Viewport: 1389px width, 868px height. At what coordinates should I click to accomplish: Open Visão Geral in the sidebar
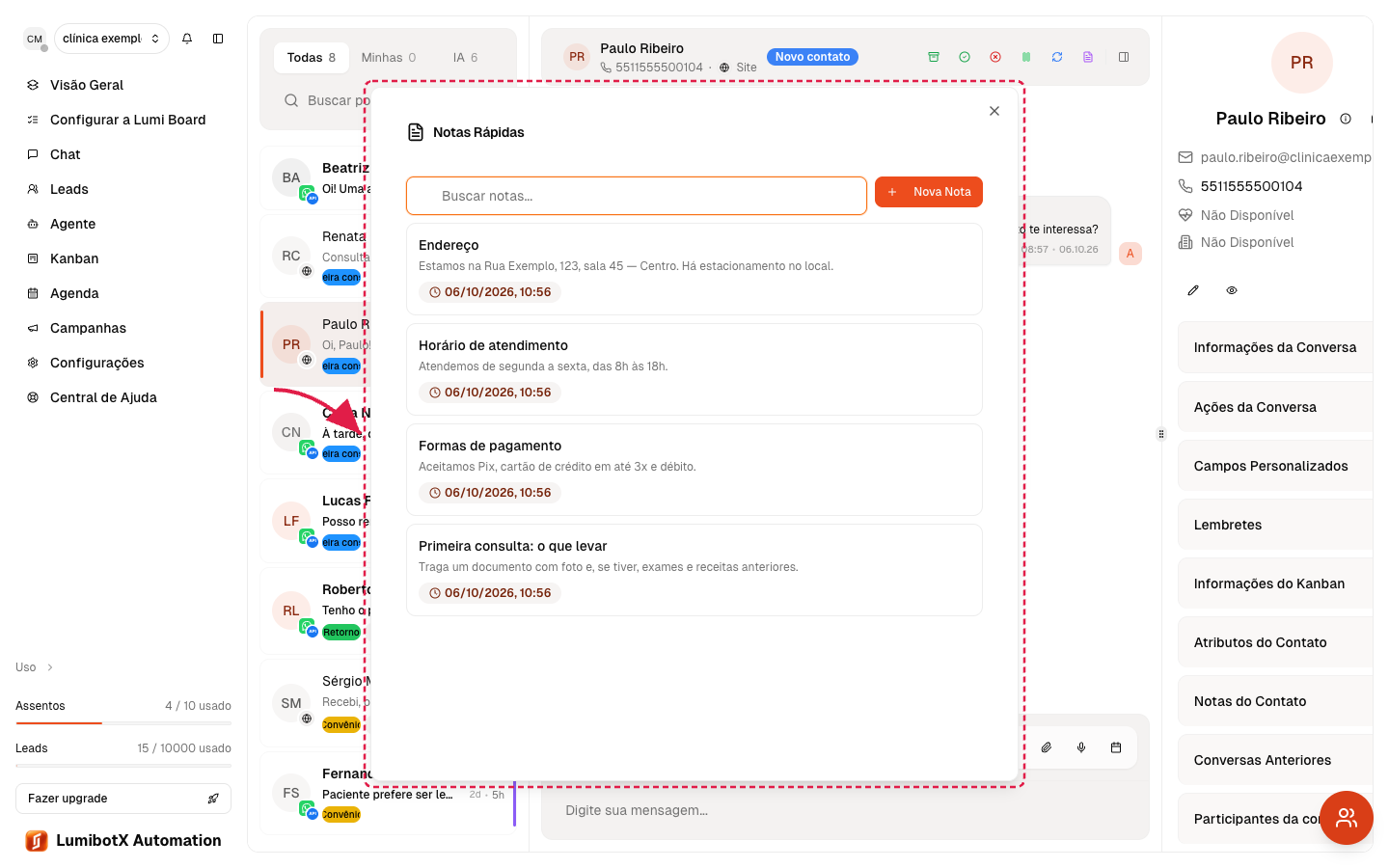(87, 85)
